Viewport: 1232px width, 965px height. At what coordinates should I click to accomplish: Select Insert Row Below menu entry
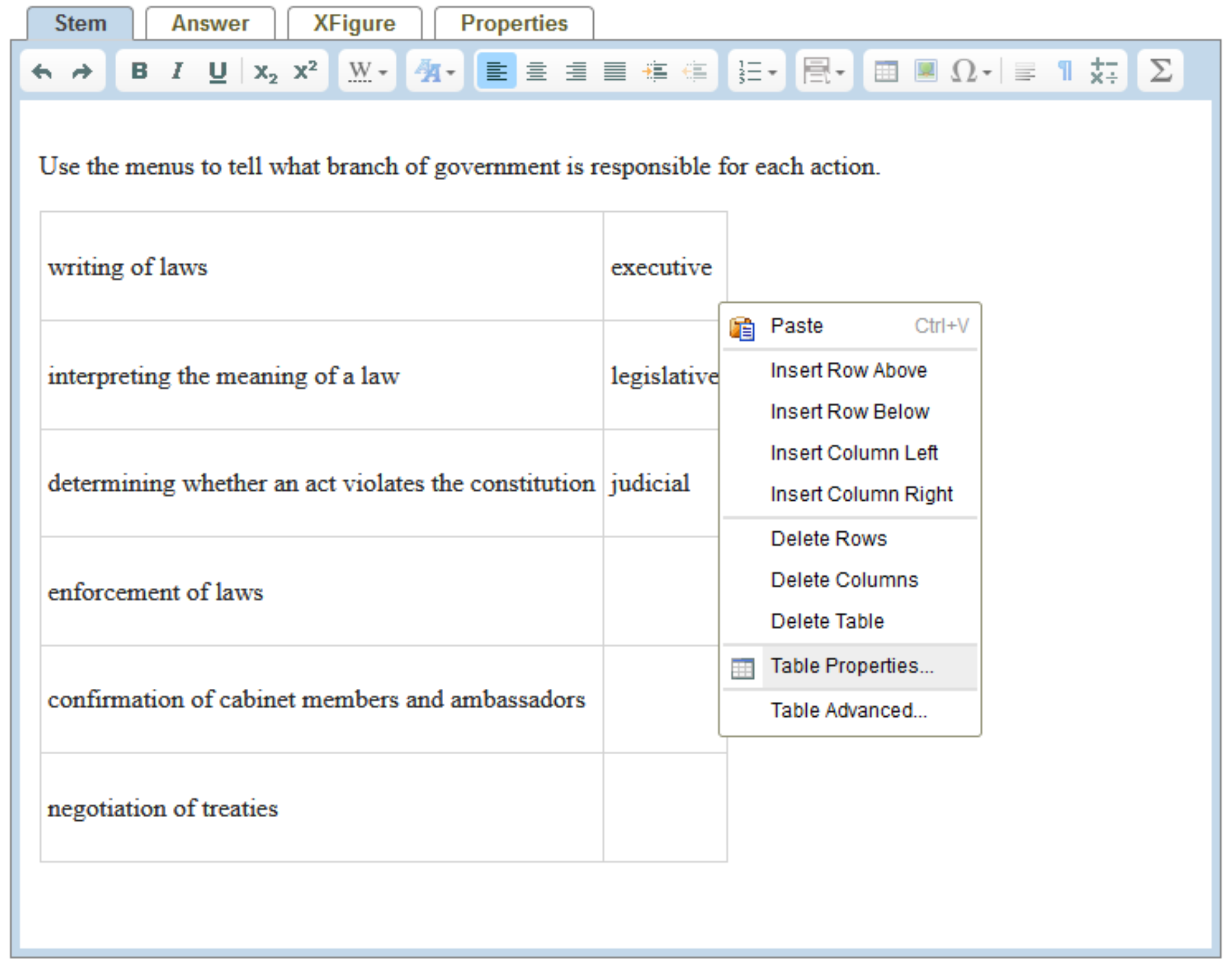tap(850, 412)
